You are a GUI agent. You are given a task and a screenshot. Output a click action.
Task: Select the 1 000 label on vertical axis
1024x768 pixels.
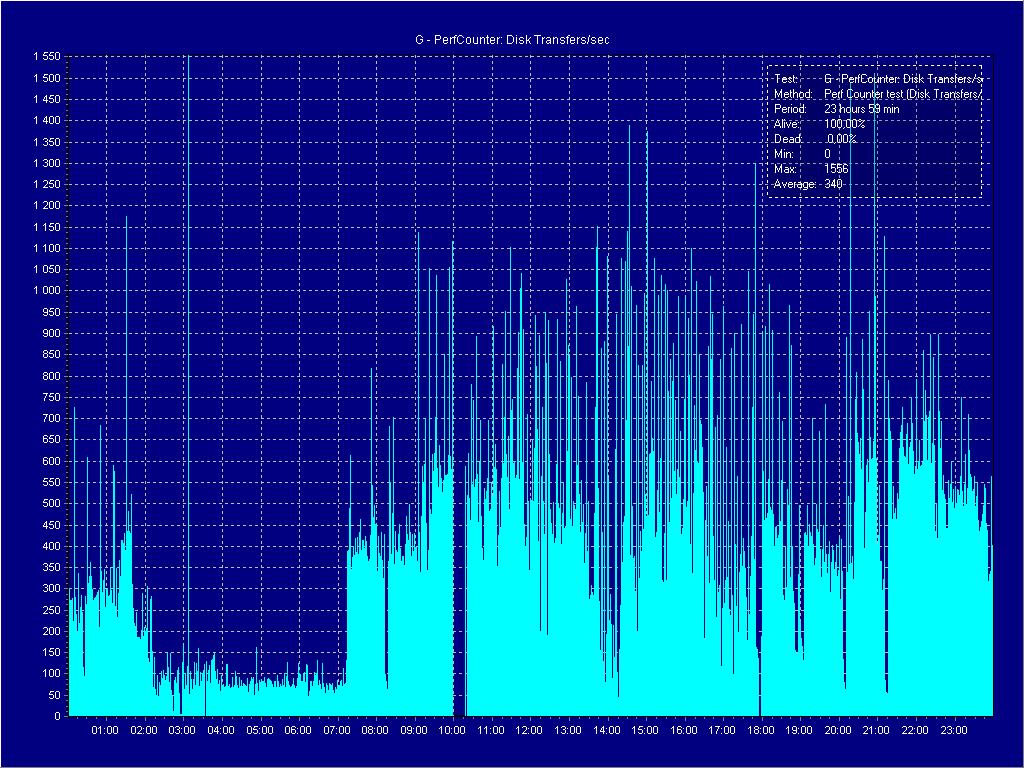pyautogui.click(x=46, y=291)
